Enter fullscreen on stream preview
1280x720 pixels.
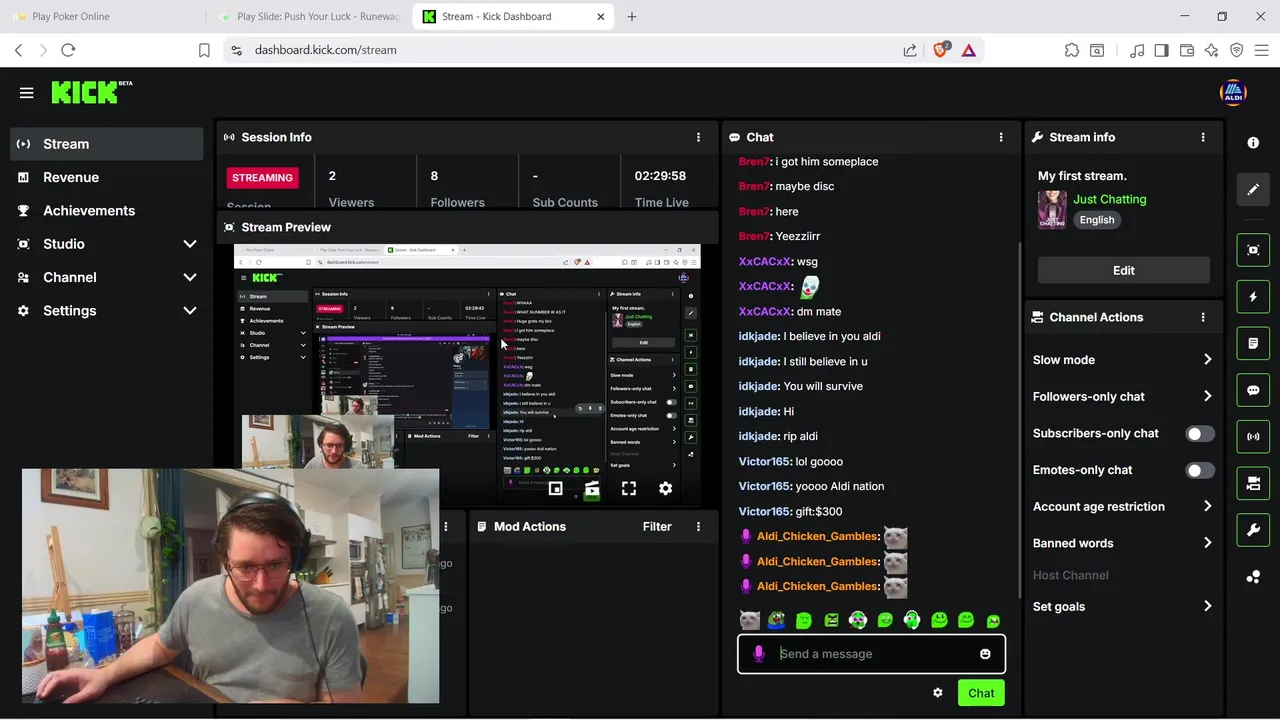[x=628, y=489]
